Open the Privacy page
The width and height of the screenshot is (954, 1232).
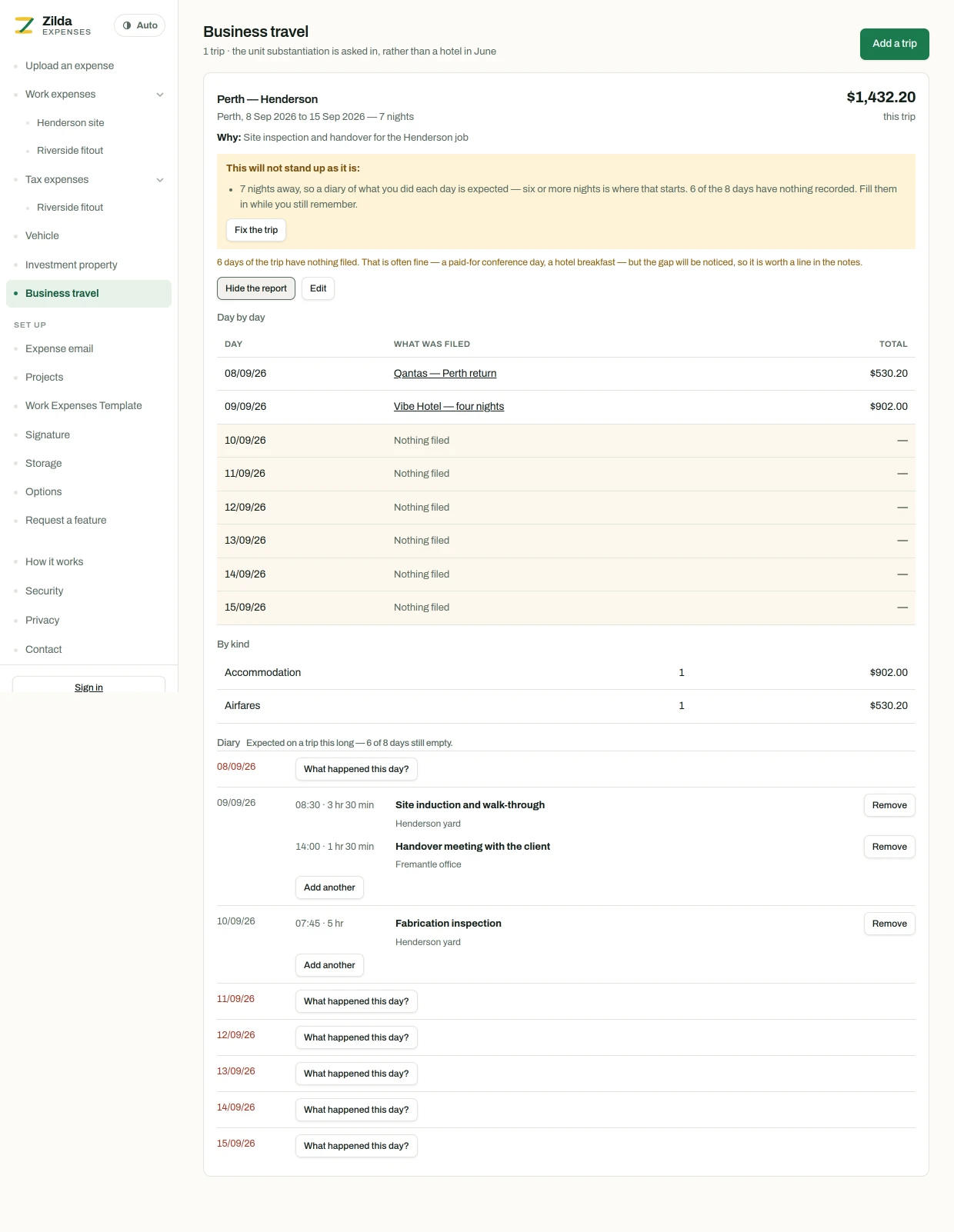click(x=88, y=621)
